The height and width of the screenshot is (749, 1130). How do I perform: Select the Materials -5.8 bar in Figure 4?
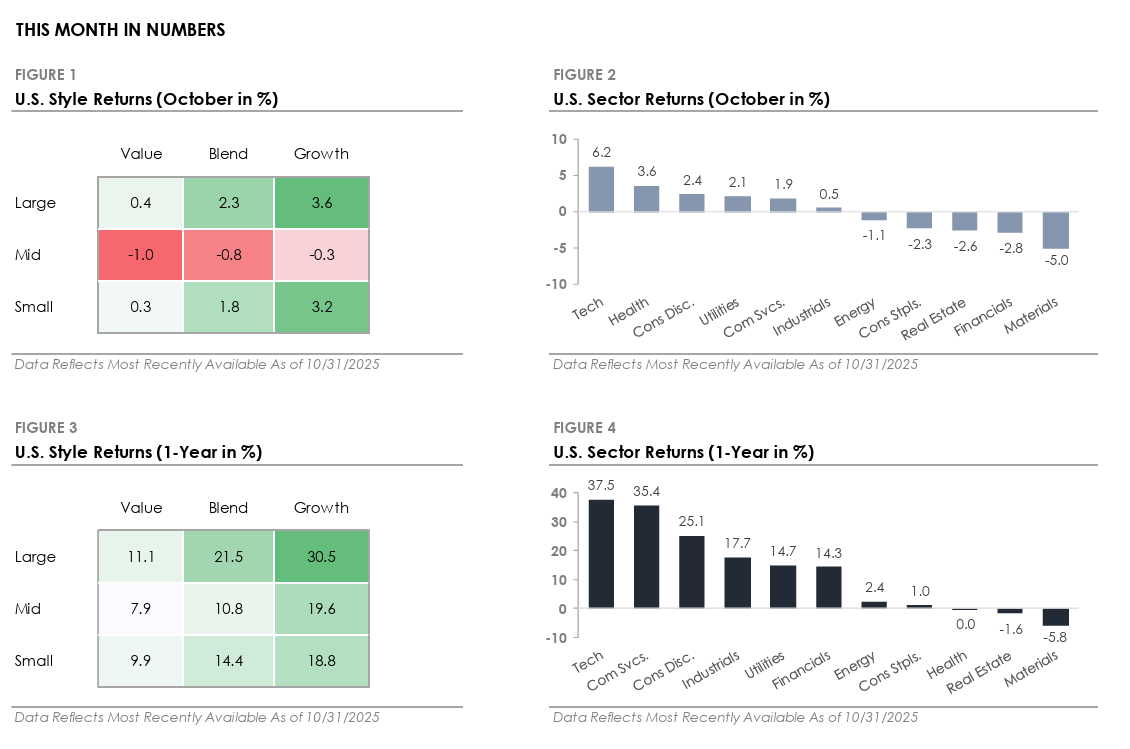pyautogui.click(x=1054, y=617)
